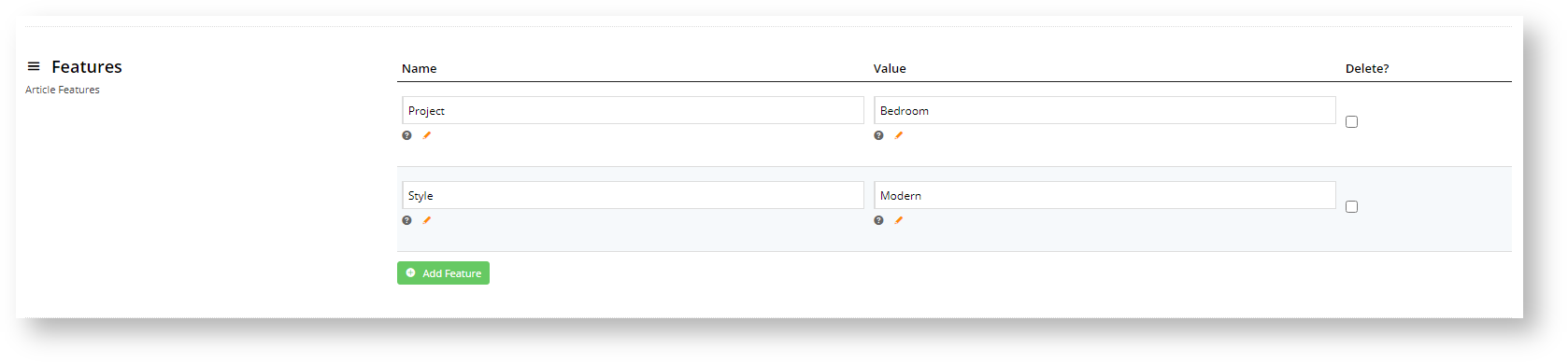Click the Features section heading
This screenshot has width=1568, height=363.
pos(87,66)
